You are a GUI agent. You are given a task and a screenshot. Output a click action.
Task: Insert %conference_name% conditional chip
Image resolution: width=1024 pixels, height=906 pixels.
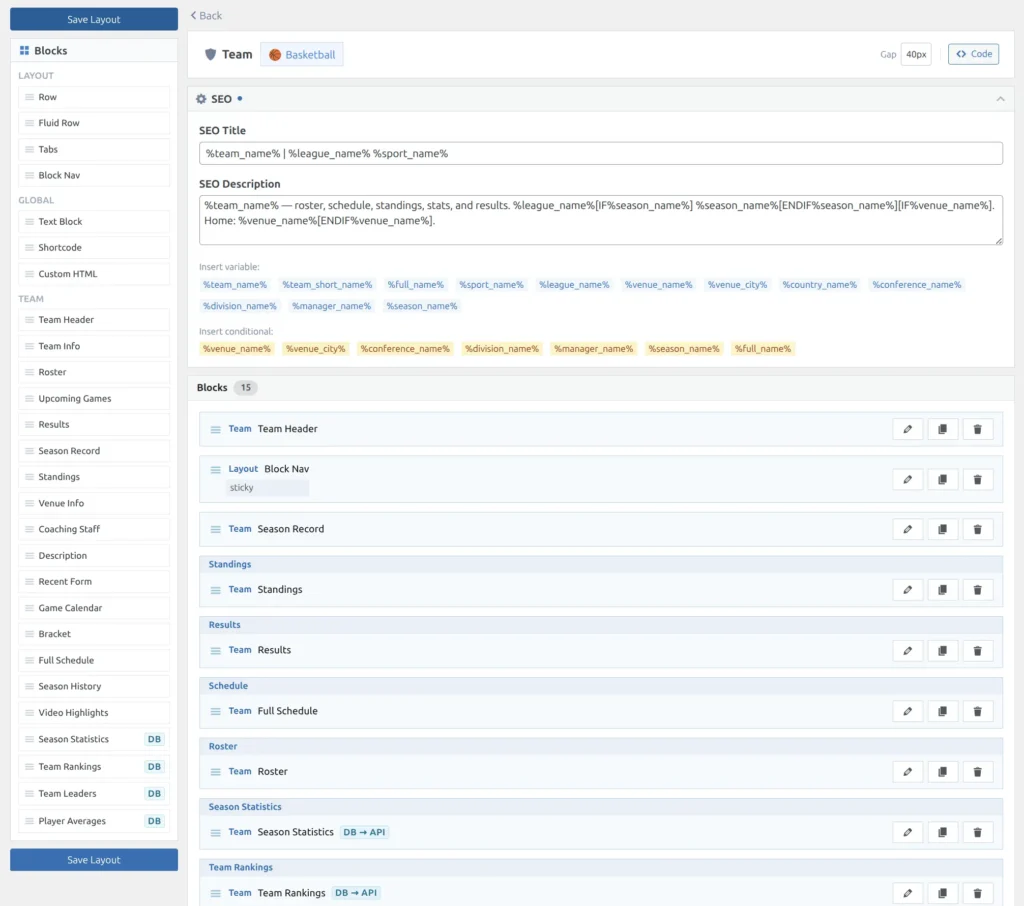(405, 349)
